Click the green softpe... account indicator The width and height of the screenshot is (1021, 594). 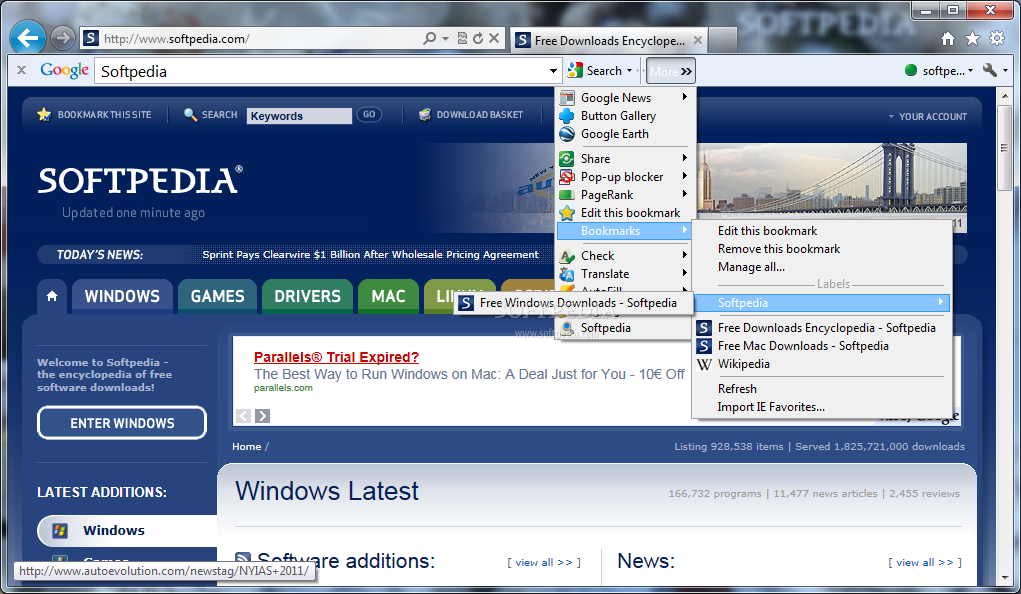tap(938, 70)
